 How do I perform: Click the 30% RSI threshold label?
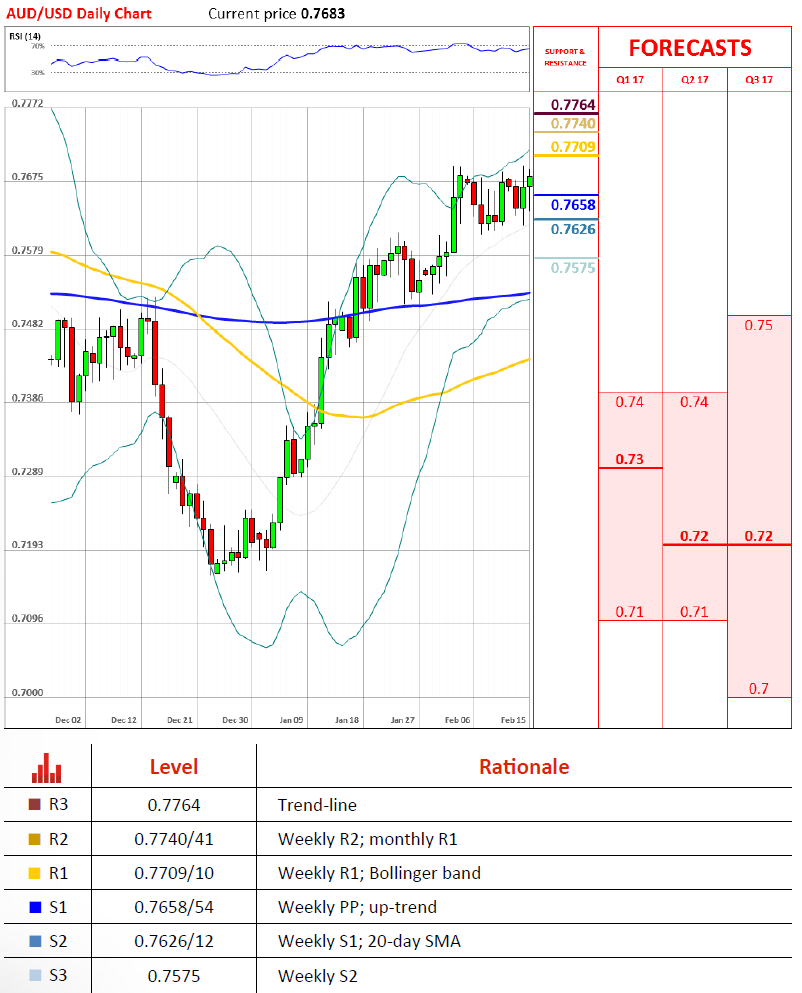pos(38,72)
